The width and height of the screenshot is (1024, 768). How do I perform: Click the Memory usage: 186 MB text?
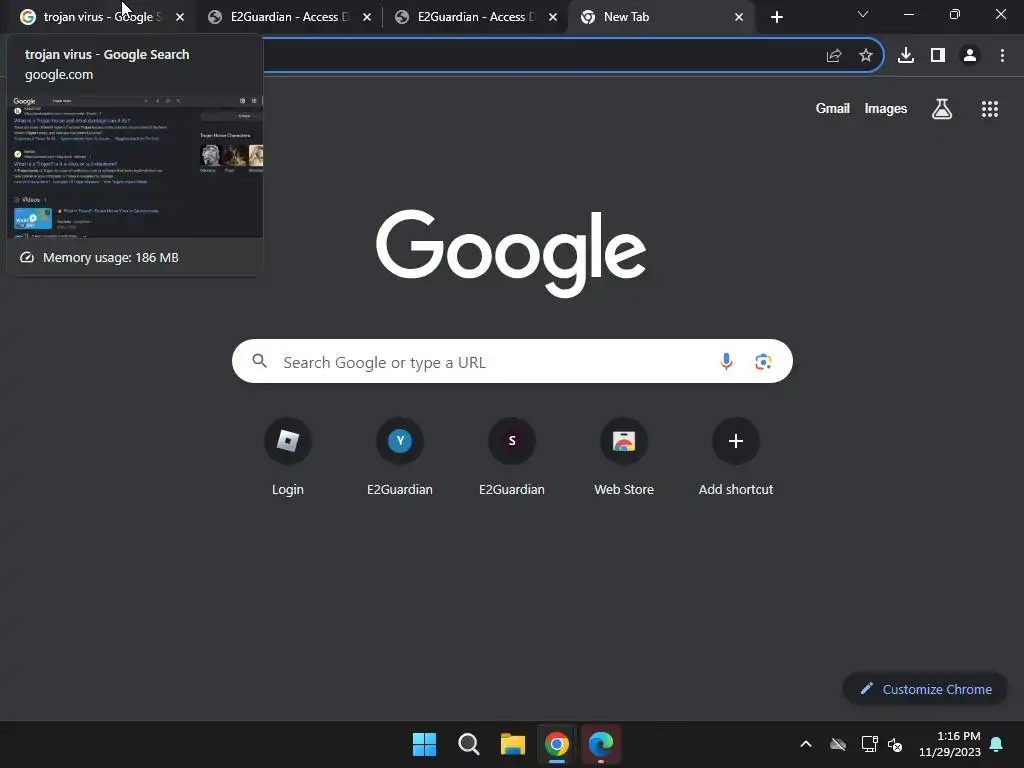click(110, 257)
